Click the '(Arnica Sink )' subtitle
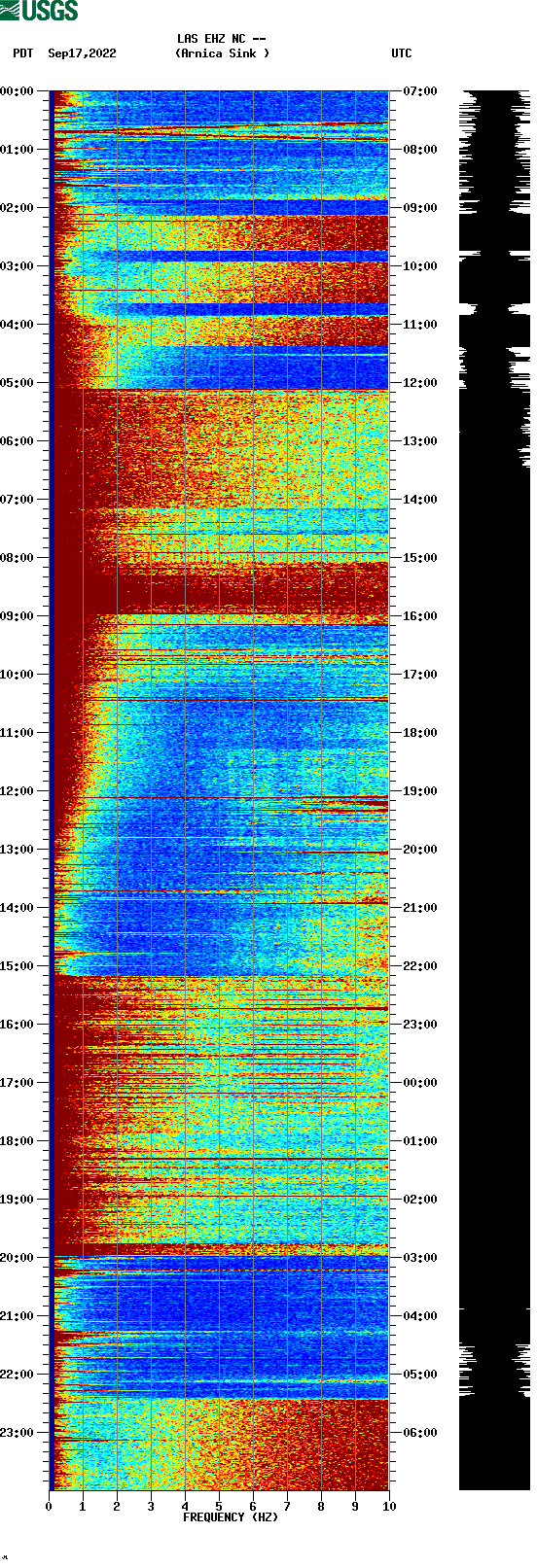The width and height of the screenshot is (537, 1568). (222, 53)
